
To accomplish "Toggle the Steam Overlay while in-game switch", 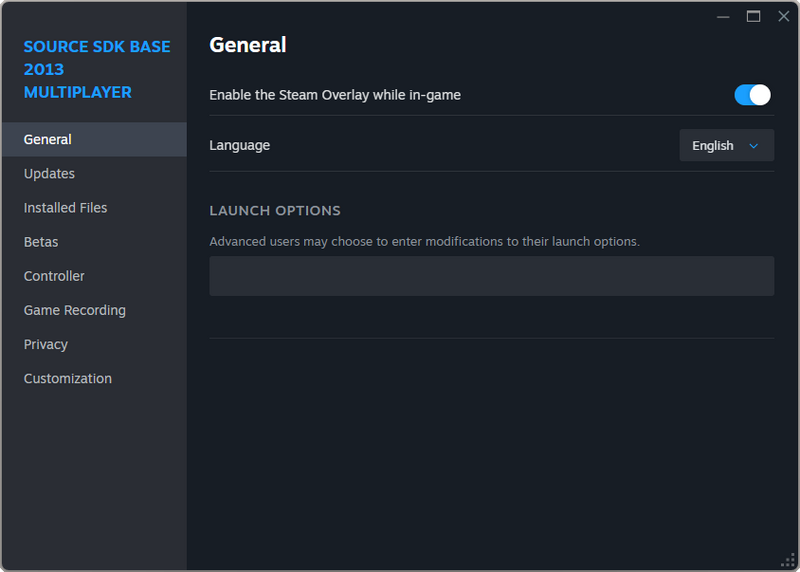I will (x=752, y=95).
